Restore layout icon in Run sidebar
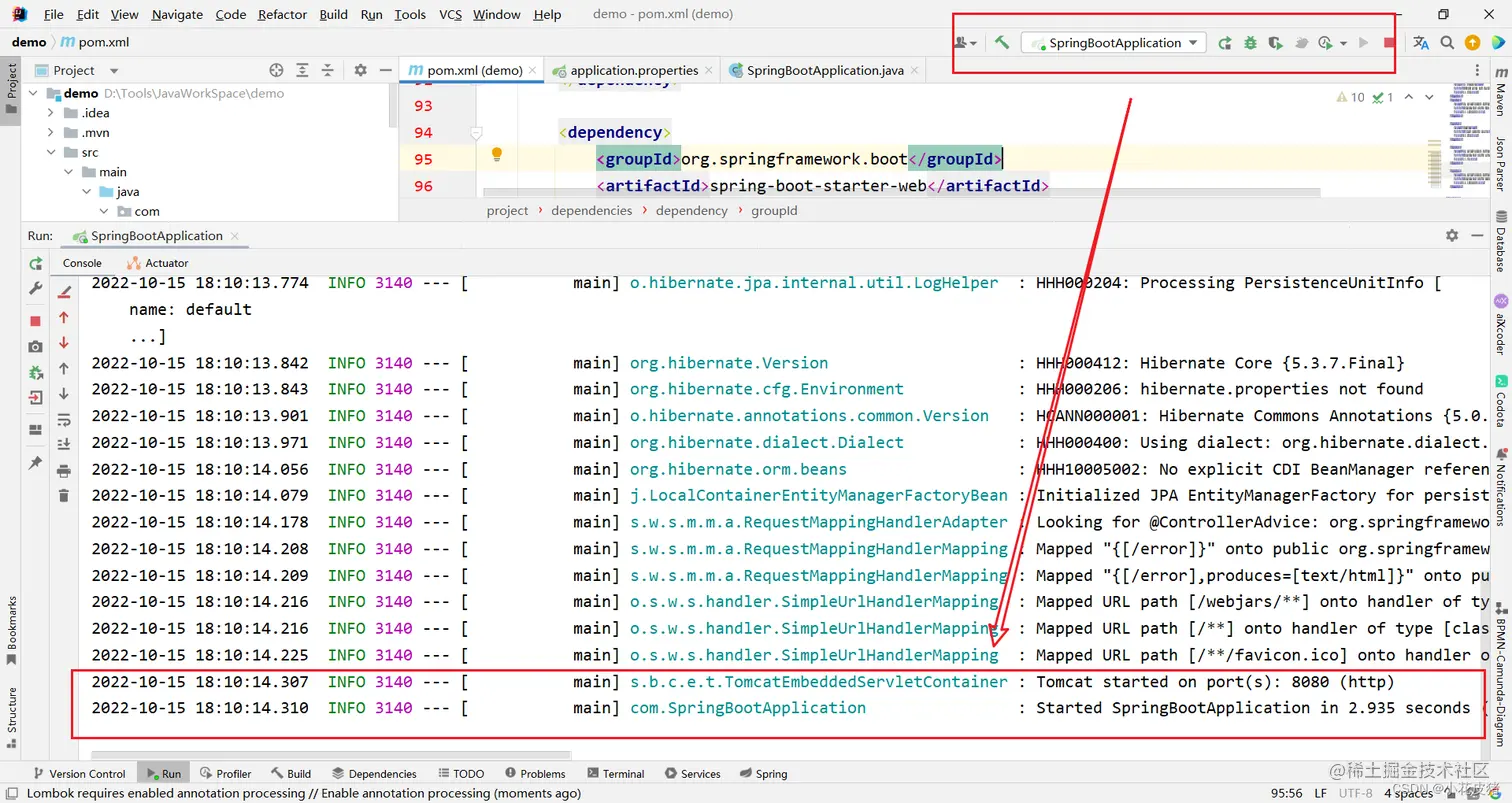This screenshot has height=803, width=1512. coord(36,430)
